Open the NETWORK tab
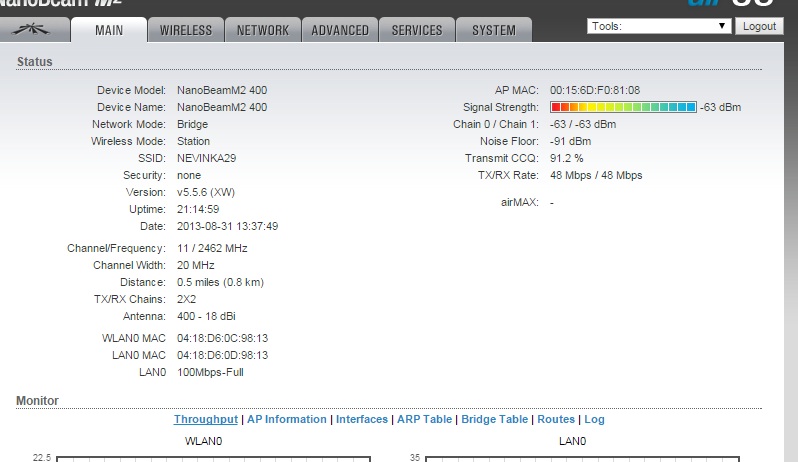Viewport: 798px width, 462px height. (263, 30)
